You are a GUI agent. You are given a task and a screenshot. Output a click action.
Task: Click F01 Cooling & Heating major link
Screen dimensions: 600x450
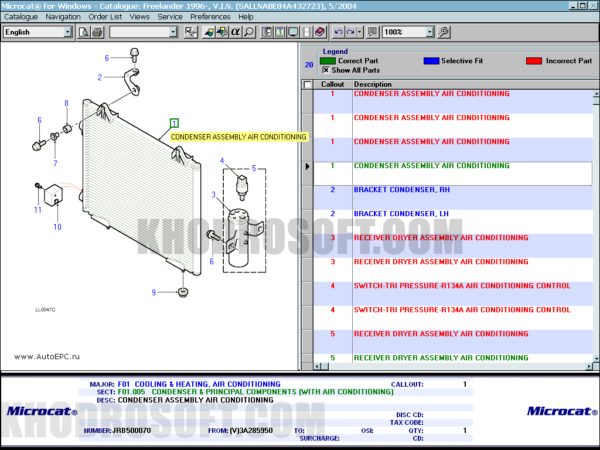click(x=199, y=384)
